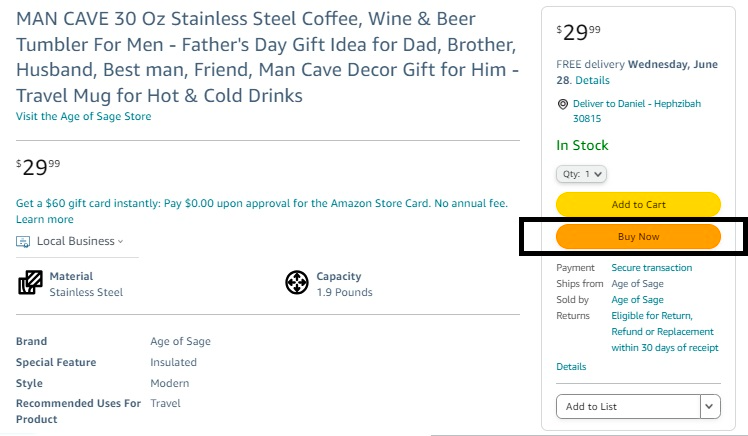The height and width of the screenshot is (436, 748).
Task: Click Age of Sage beside Sold by
Action: point(637,300)
